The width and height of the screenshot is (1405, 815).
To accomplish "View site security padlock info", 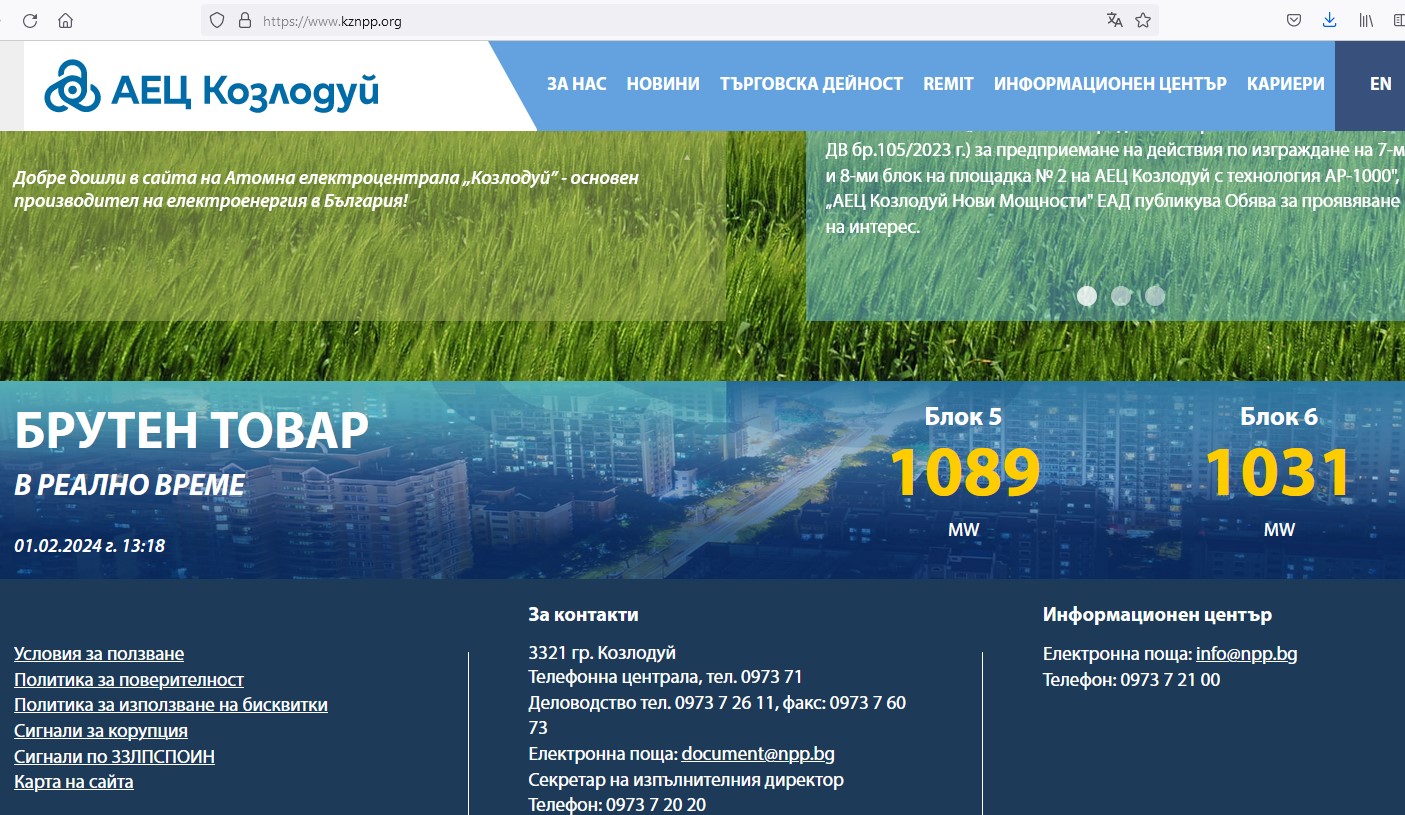I will coord(243,20).
